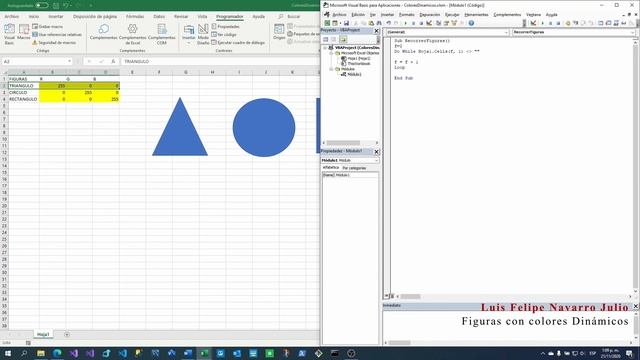Add a new sheet with plus button

point(67,334)
